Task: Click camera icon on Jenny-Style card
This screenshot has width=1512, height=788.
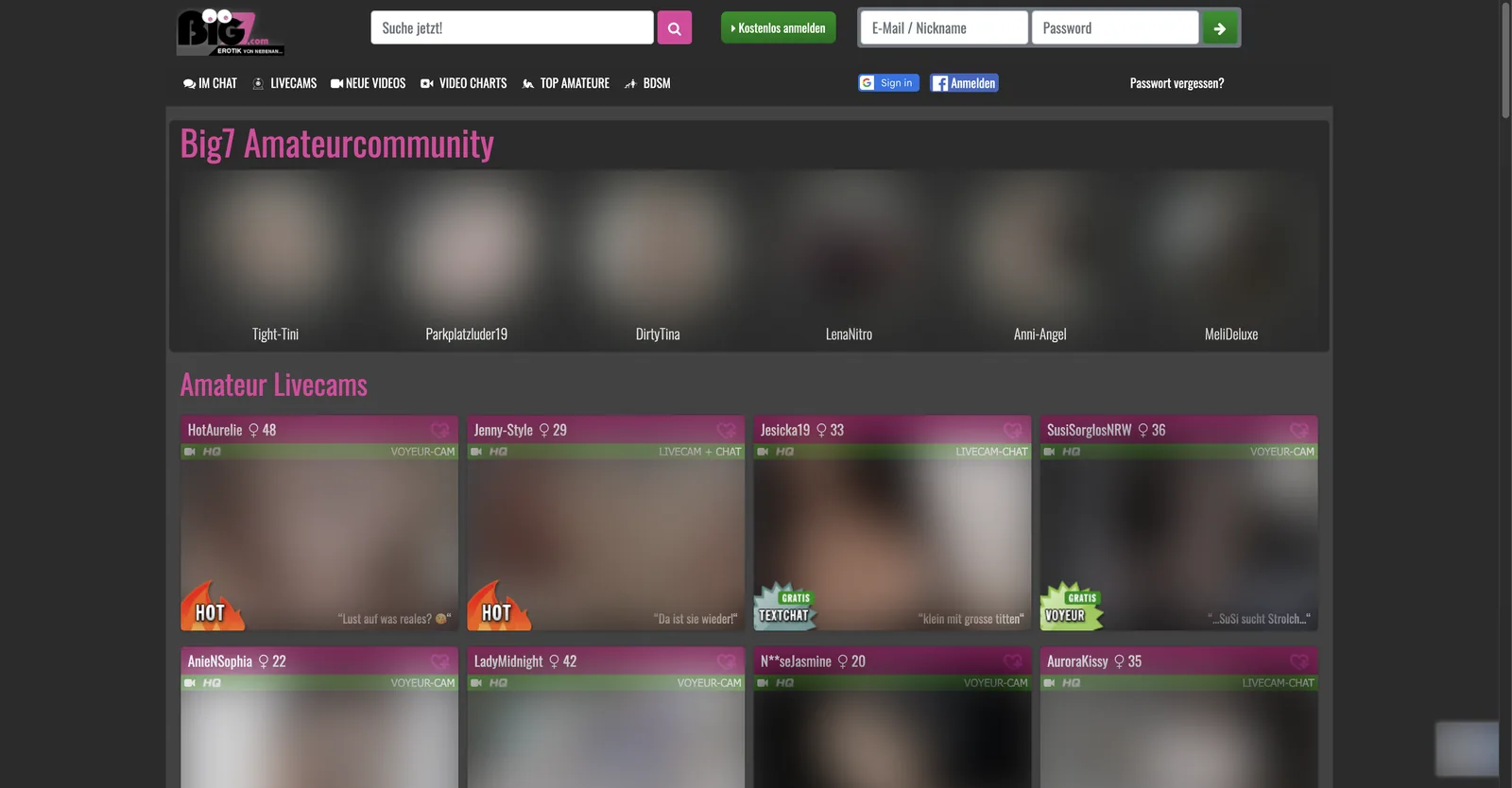Action: coord(476,452)
